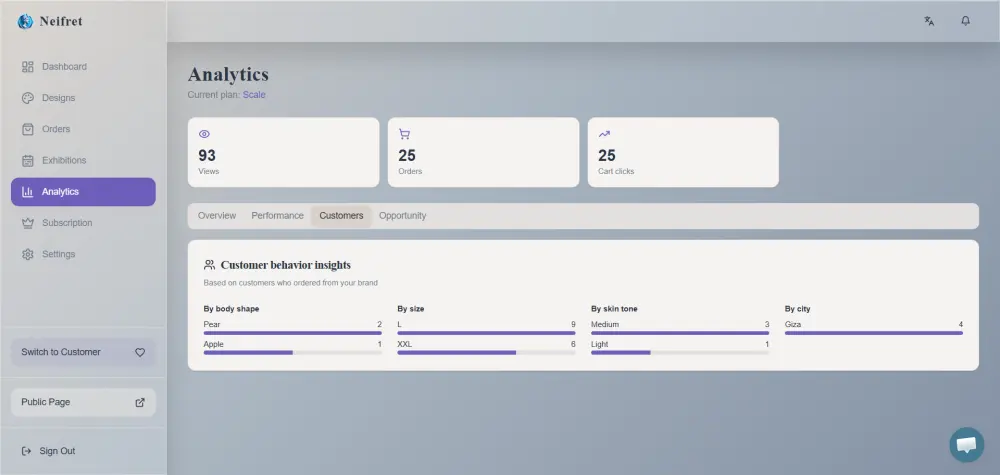Click the Exhibitions calendar icon

coord(27,161)
